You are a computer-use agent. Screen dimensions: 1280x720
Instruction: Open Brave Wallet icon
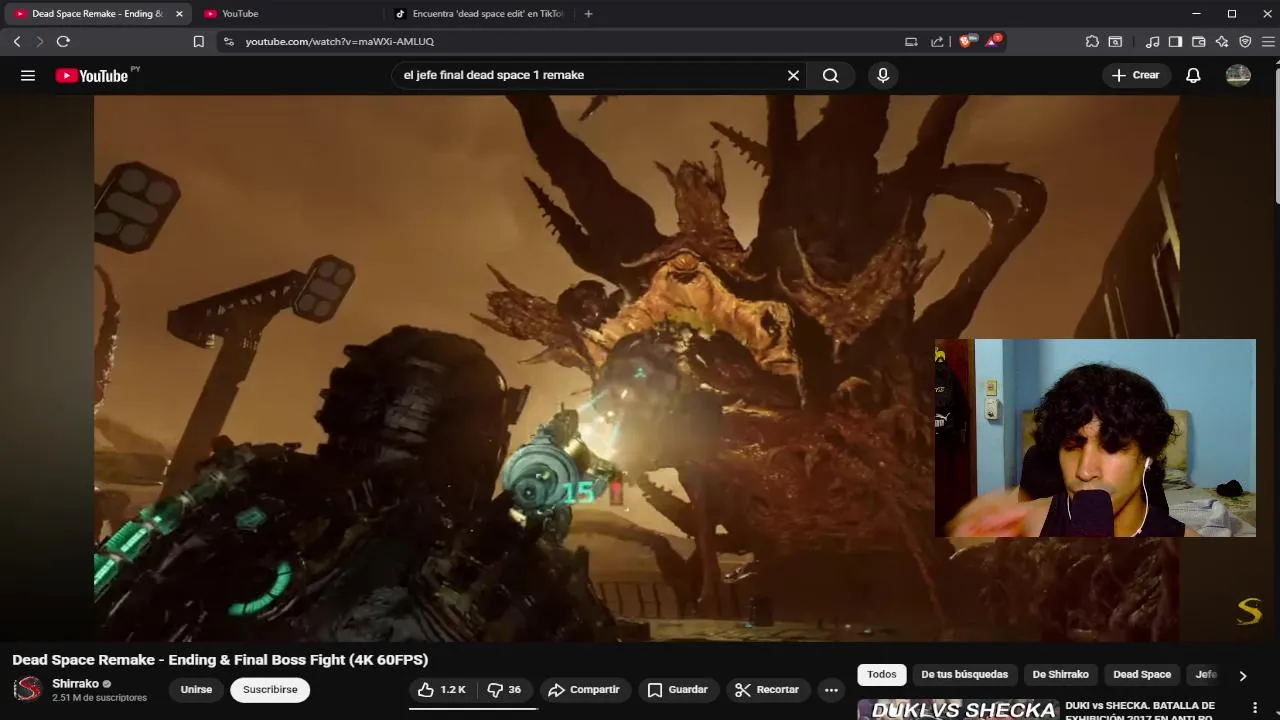point(1198,41)
